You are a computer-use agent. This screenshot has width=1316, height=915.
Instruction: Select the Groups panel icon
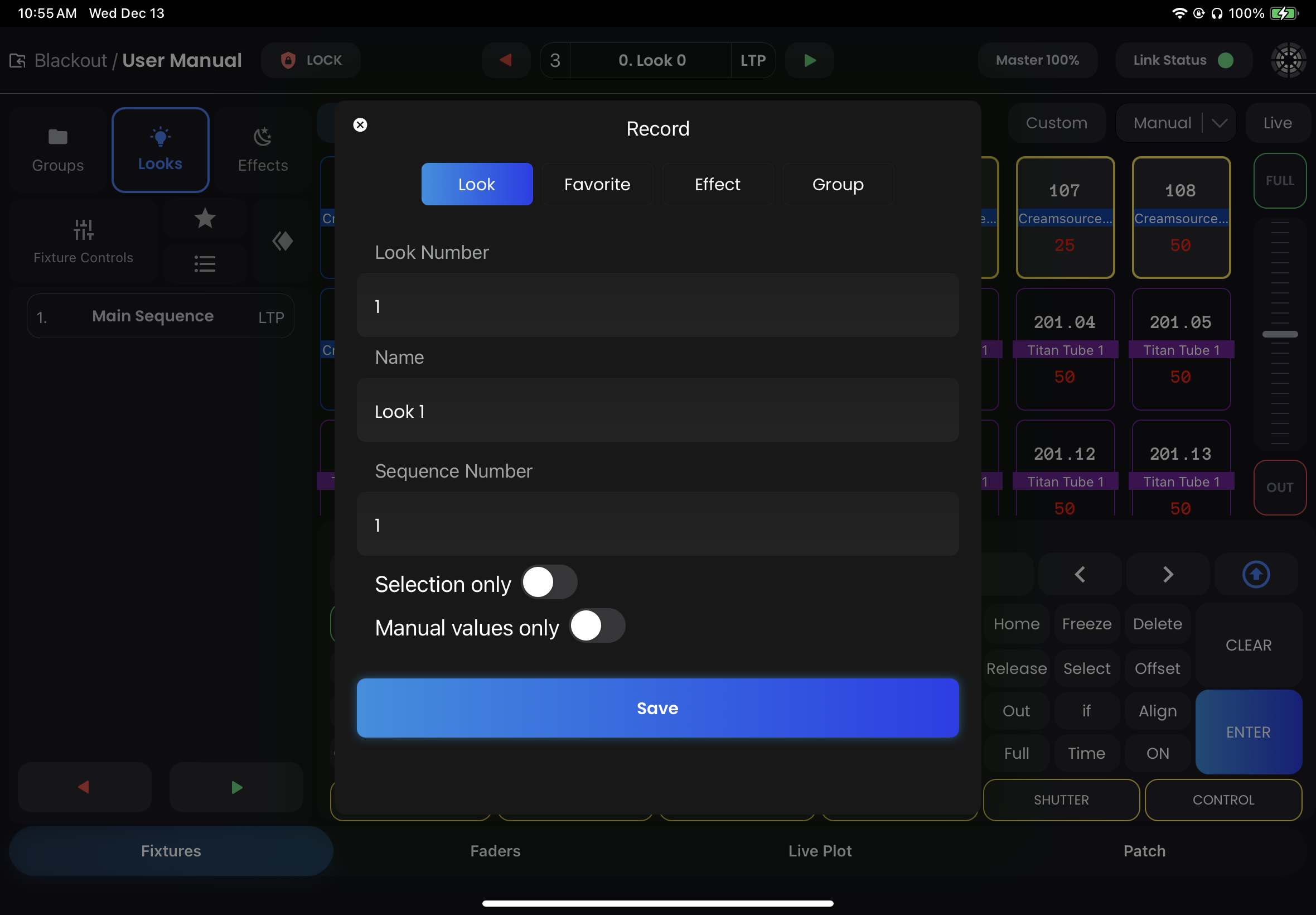(57, 148)
